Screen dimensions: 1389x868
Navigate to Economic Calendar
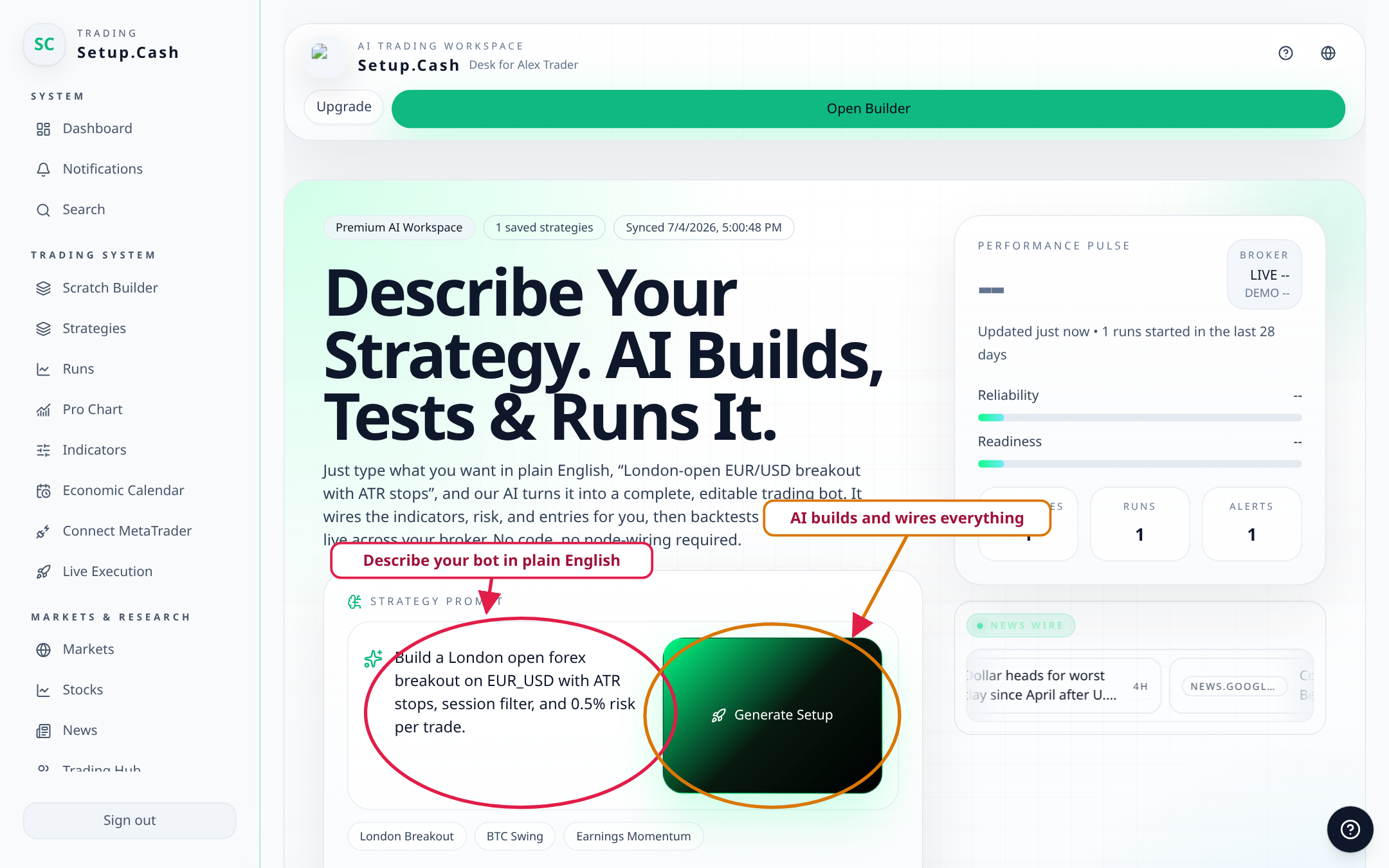pos(129,491)
